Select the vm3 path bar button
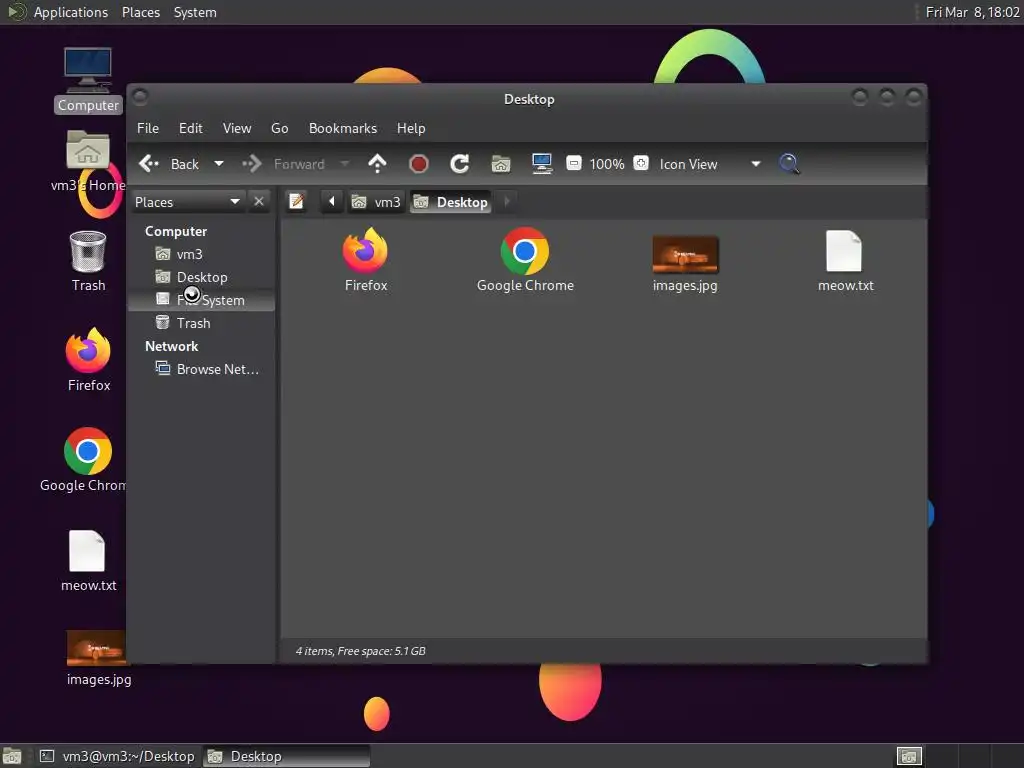The width and height of the screenshot is (1024, 768). [376, 202]
